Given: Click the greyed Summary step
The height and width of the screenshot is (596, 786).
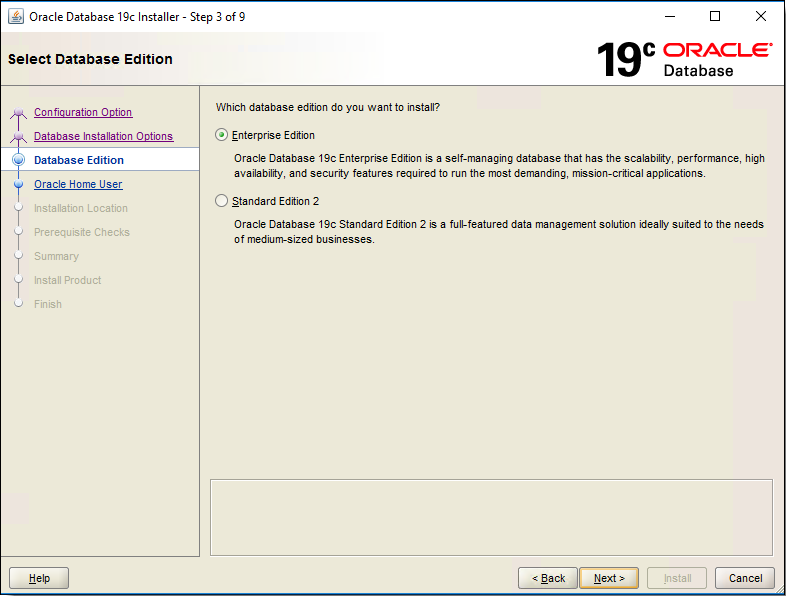Looking at the screenshot, I should pyautogui.click(x=56, y=256).
